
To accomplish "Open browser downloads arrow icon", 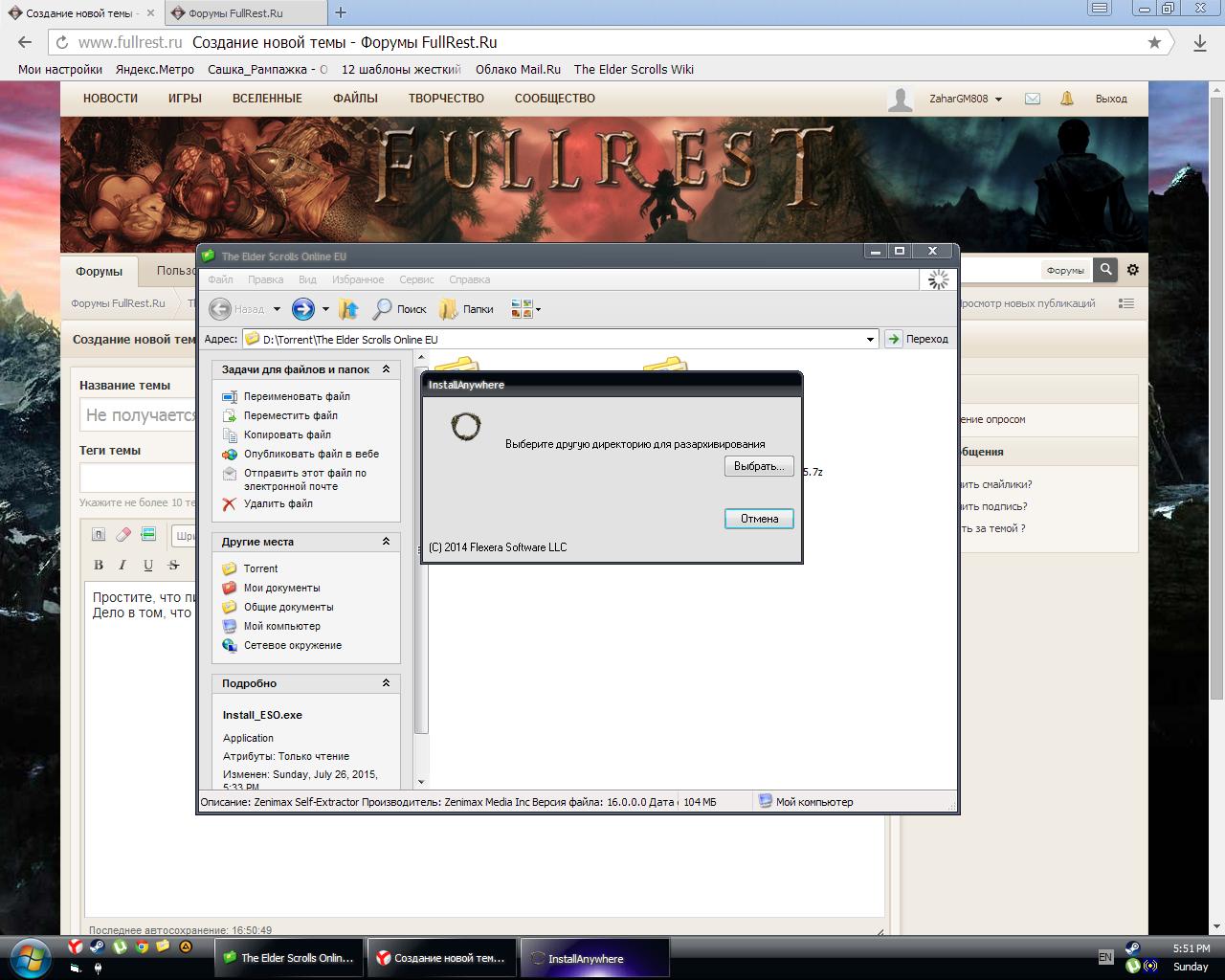I will pos(1200,42).
